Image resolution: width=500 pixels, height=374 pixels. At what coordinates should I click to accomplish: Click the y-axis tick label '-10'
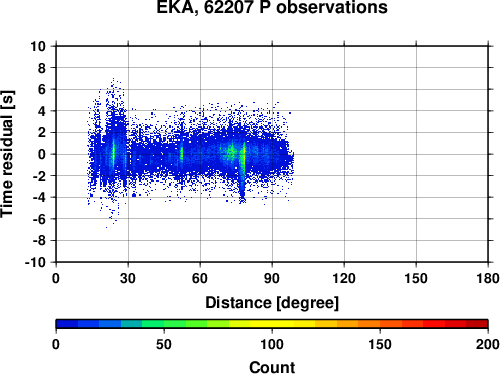[35, 262]
